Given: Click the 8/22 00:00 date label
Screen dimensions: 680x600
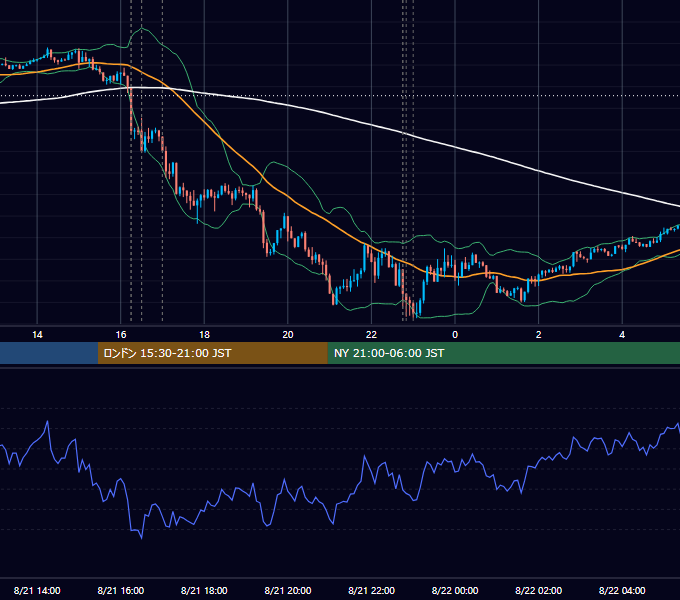Looking at the screenshot, I should (455, 590).
